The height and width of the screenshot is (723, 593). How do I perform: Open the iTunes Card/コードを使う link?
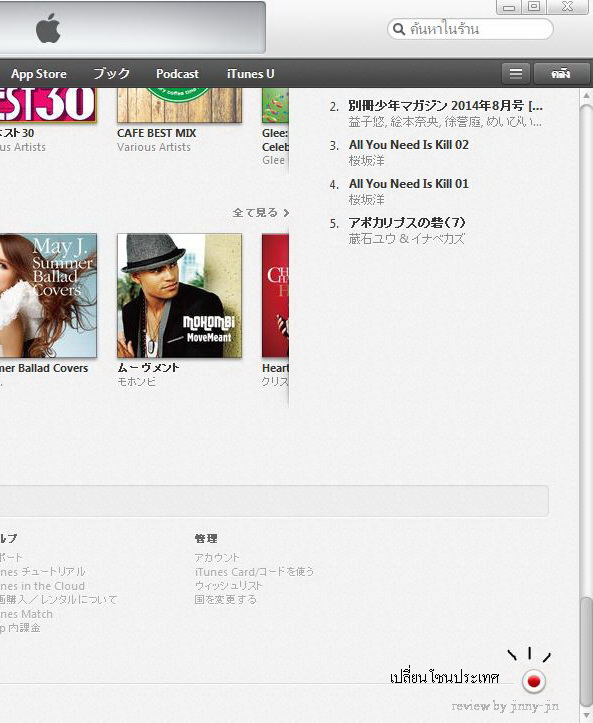254,571
